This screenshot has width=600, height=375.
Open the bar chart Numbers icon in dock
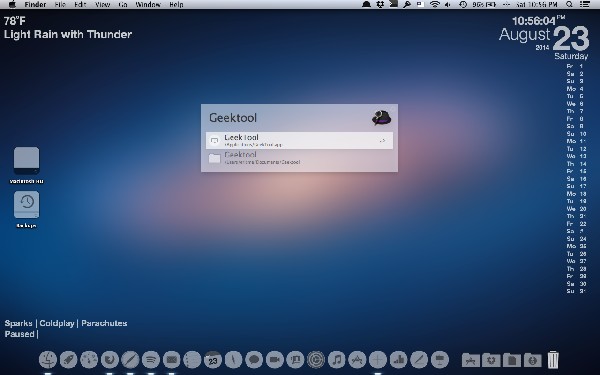click(x=399, y=360)
